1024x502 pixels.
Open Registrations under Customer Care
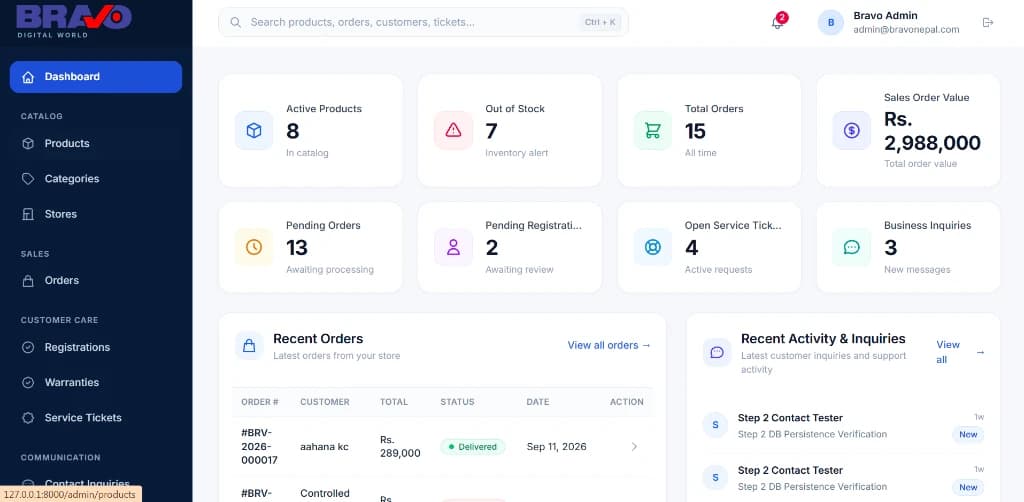coord(96,347)
